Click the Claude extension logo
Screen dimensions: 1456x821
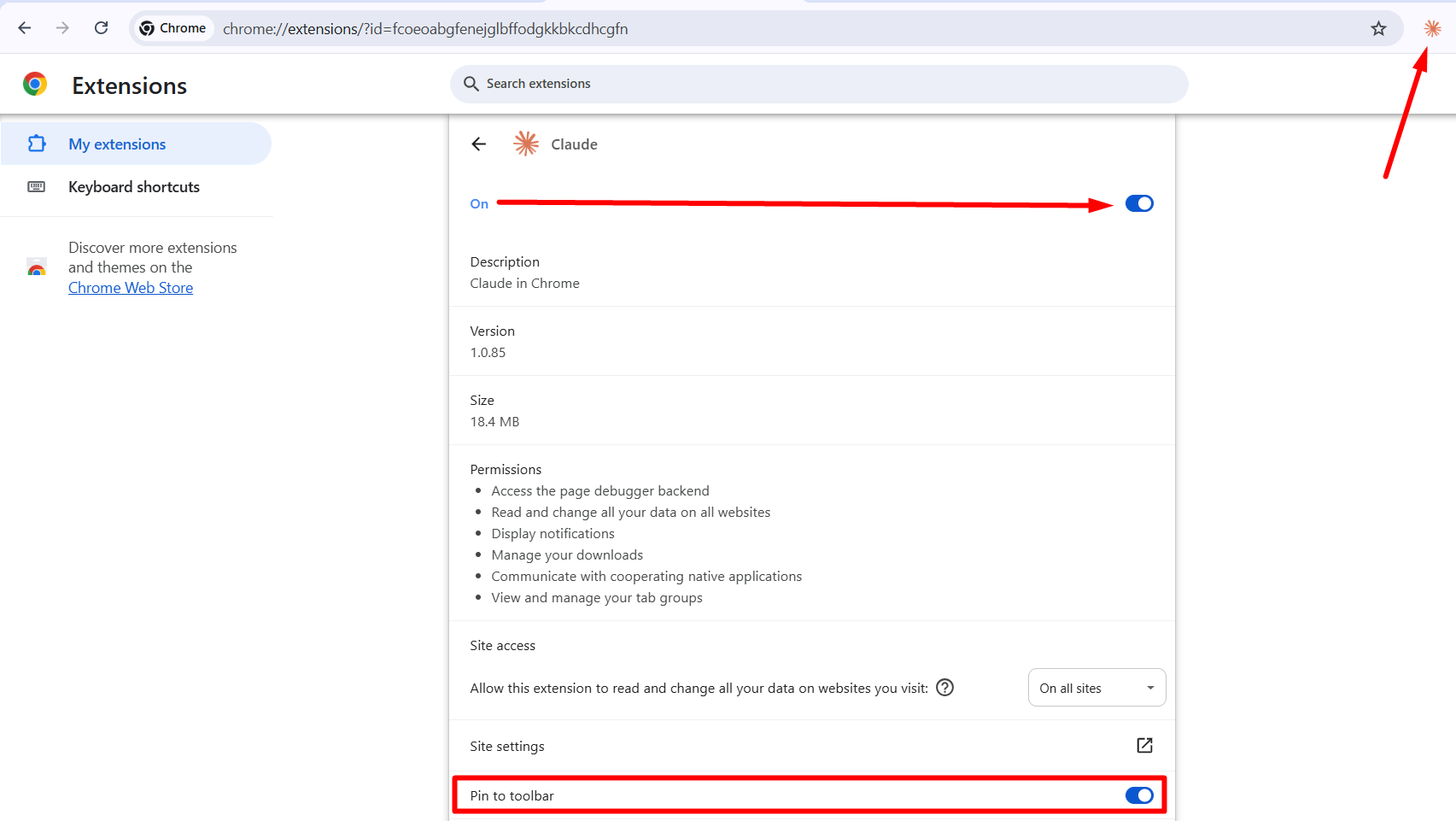click(x=526, y=144)
